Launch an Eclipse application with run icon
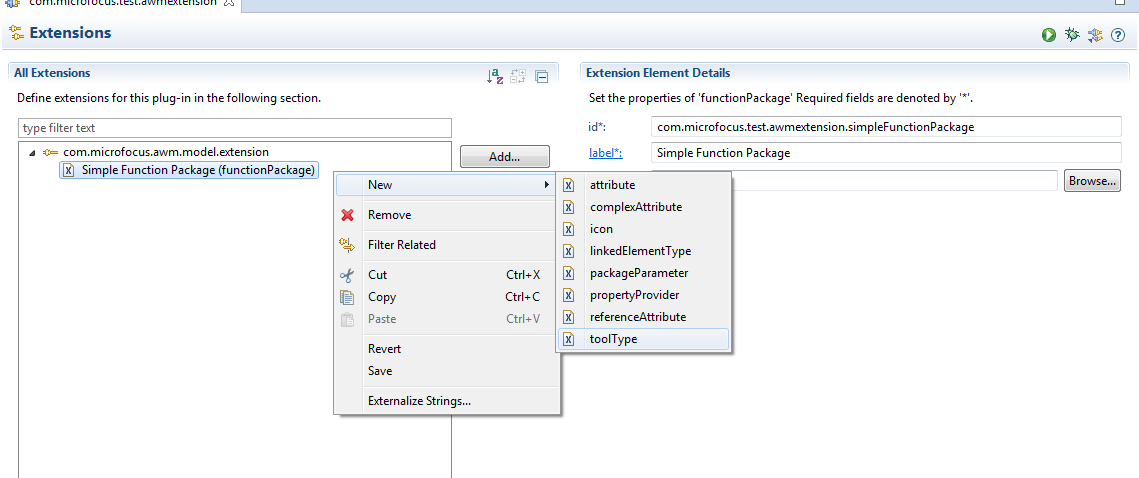Screen dimensions: 1139x478 click(x=1049, y=35)
